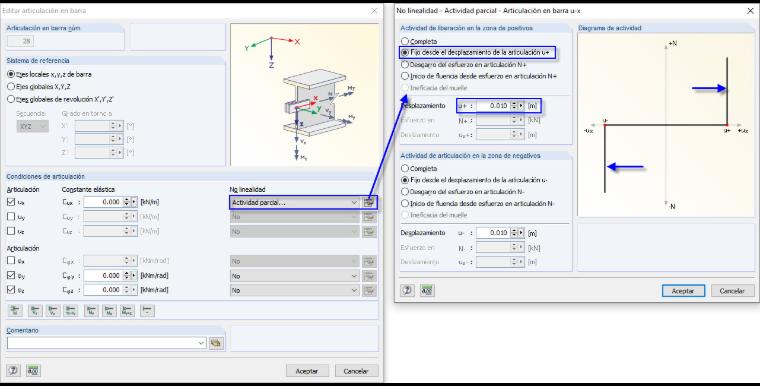This screenshot has height=386, width=760.
Task: Click arrow button next to u+ displacement
Action: click(521, 105)
